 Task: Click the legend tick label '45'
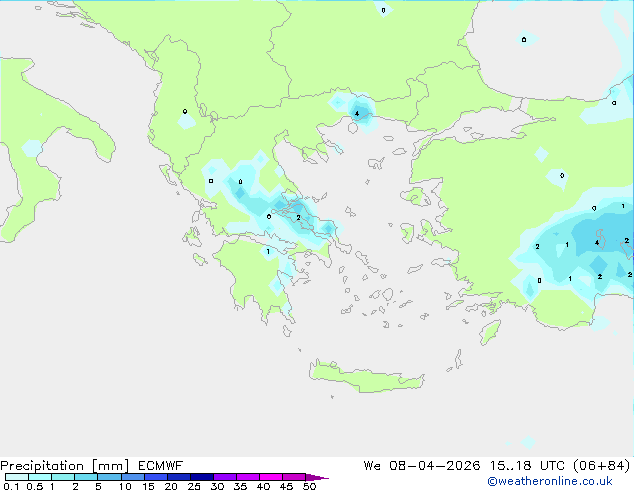point(287,486)
